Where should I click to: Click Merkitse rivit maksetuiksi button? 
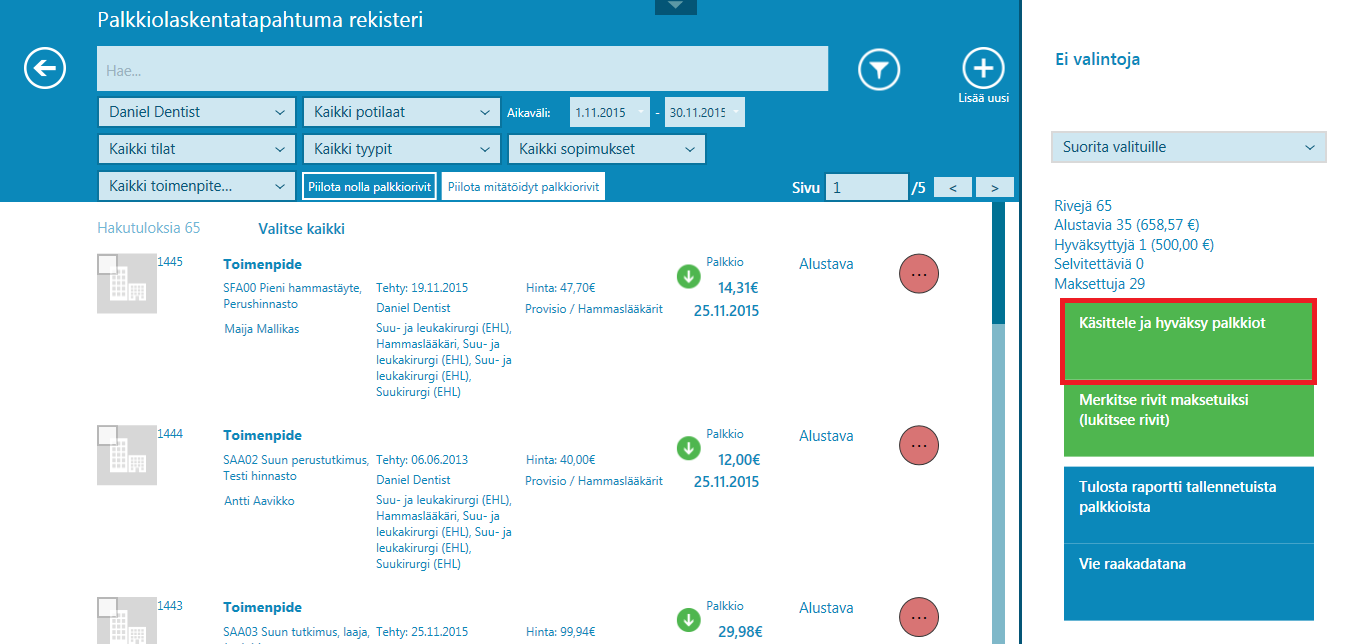pos(1188,420)
